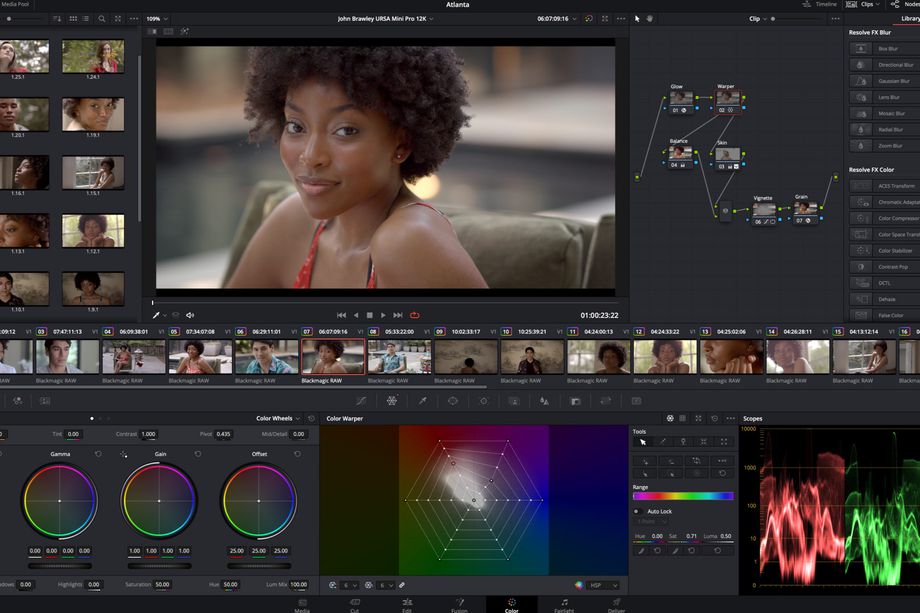Switch to the Timeline tab
920x613 pixels.
826,4
